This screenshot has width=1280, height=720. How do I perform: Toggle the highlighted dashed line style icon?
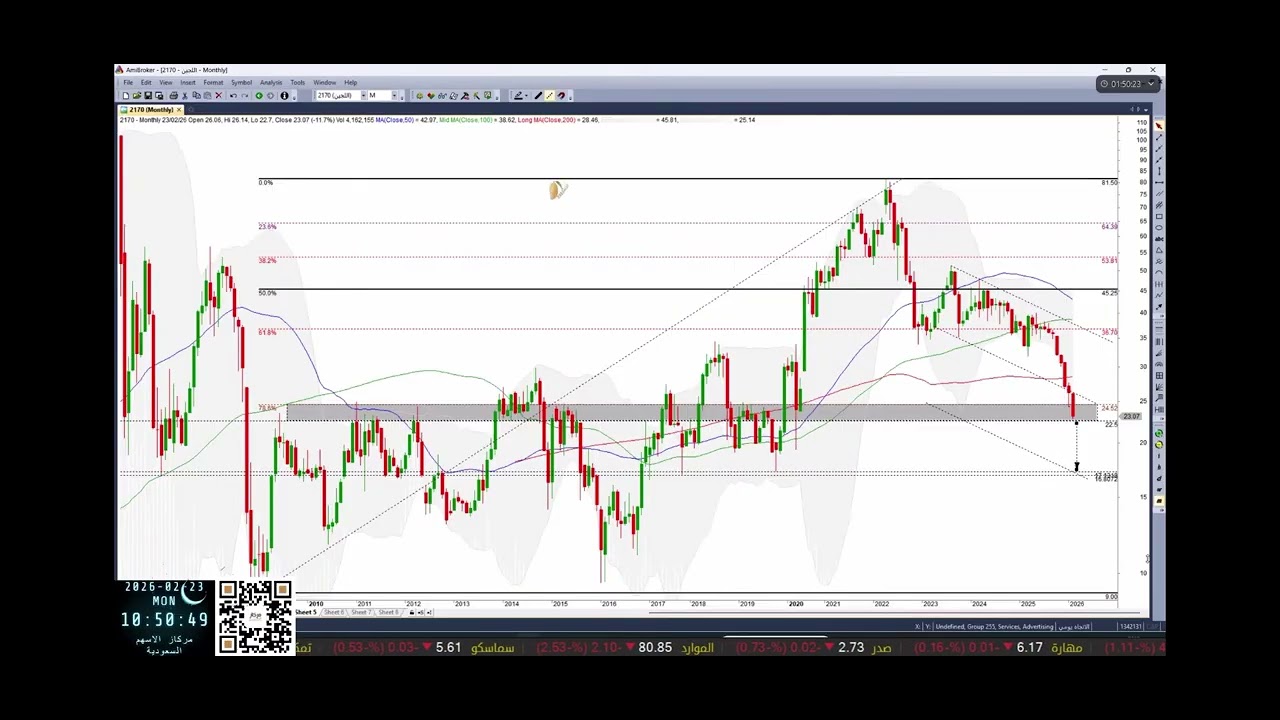(549, 95)
